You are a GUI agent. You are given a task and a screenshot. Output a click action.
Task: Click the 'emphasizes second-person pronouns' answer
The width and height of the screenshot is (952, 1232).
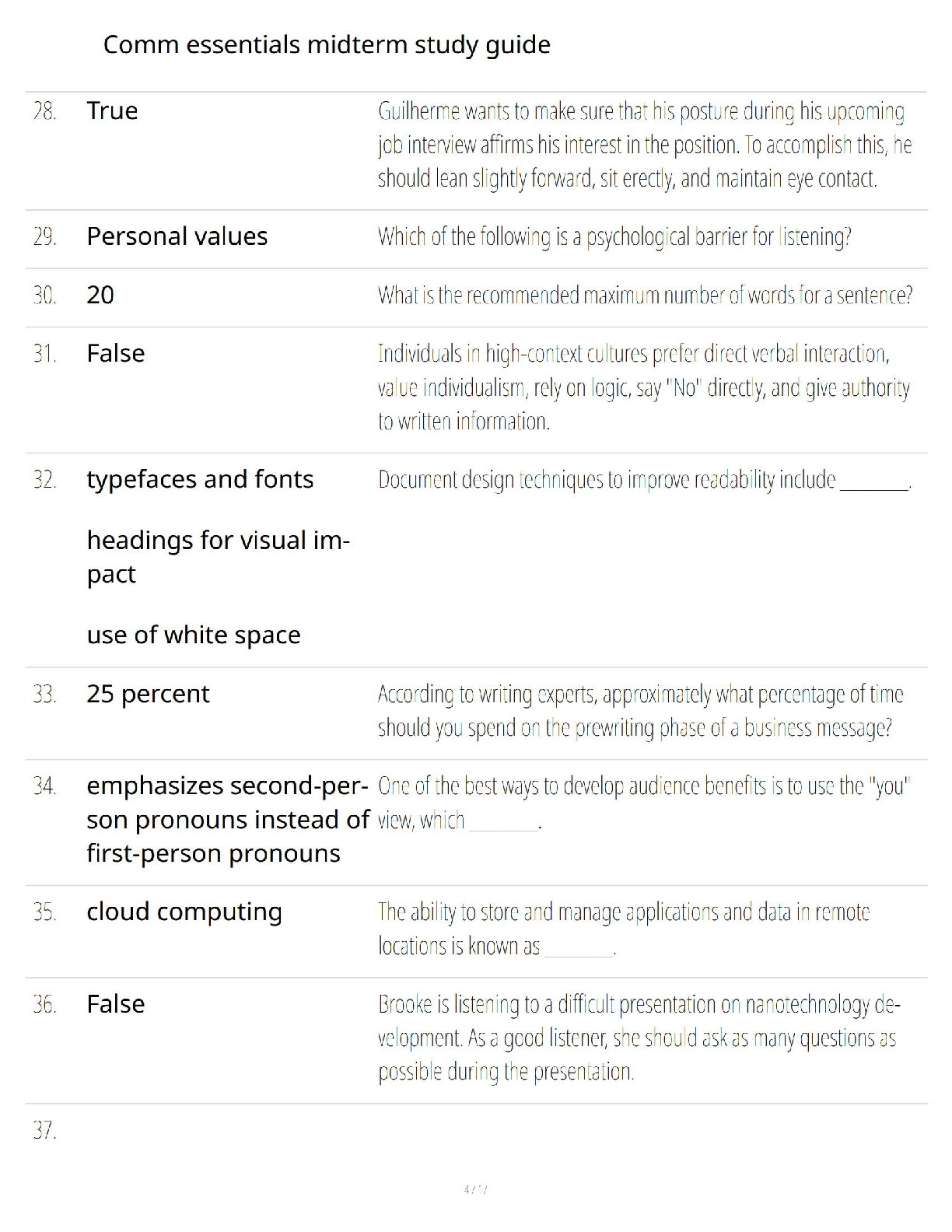coord(228,820)
